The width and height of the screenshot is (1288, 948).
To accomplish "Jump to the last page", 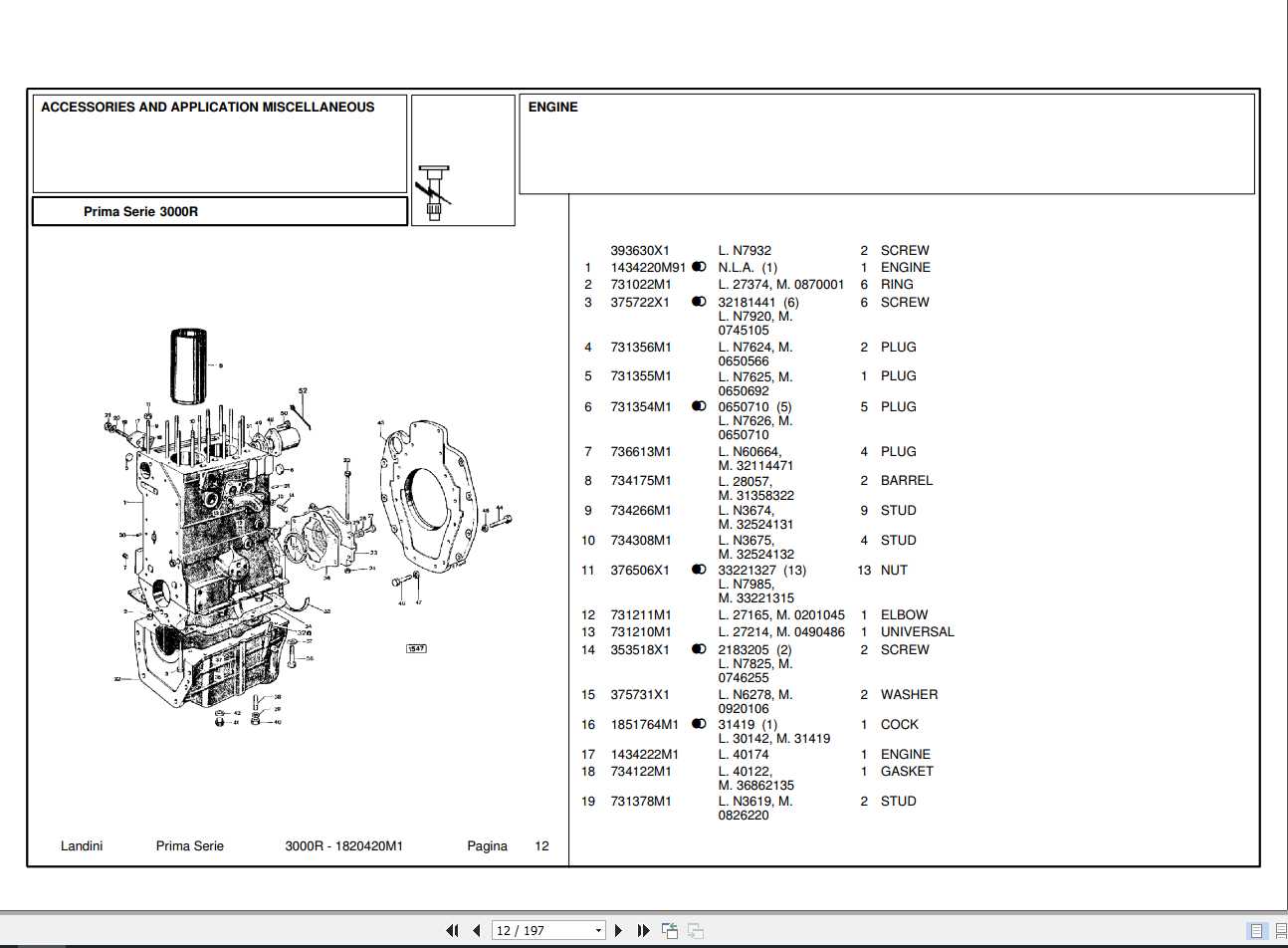I will (642, 930).
